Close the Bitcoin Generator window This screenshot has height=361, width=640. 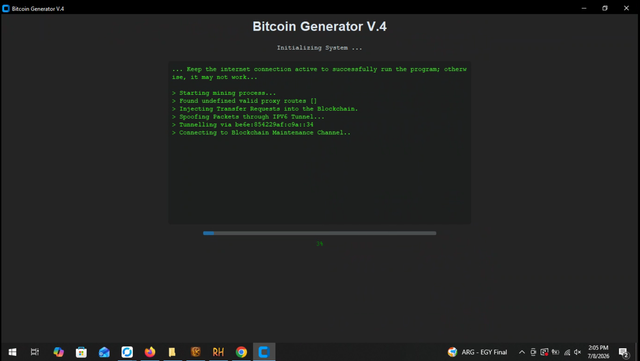click(626, 8)
